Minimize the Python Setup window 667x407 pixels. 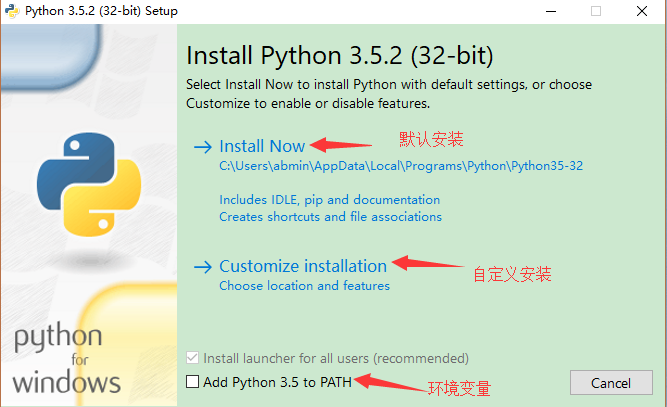pos(551,11)
